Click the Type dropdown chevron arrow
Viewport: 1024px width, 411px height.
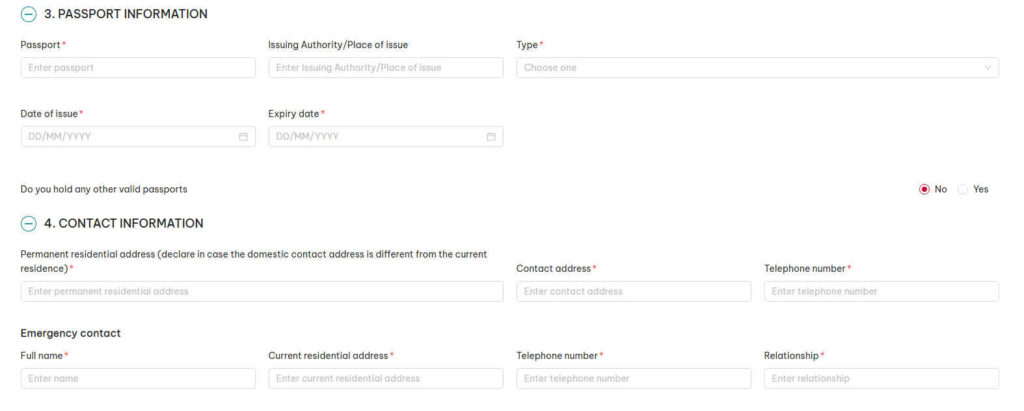tap(988, 68)
